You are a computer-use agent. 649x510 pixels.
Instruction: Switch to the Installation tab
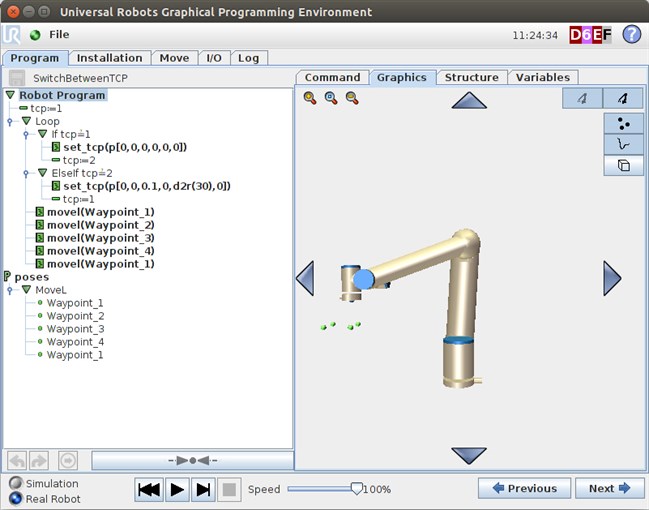click(109, 58)
